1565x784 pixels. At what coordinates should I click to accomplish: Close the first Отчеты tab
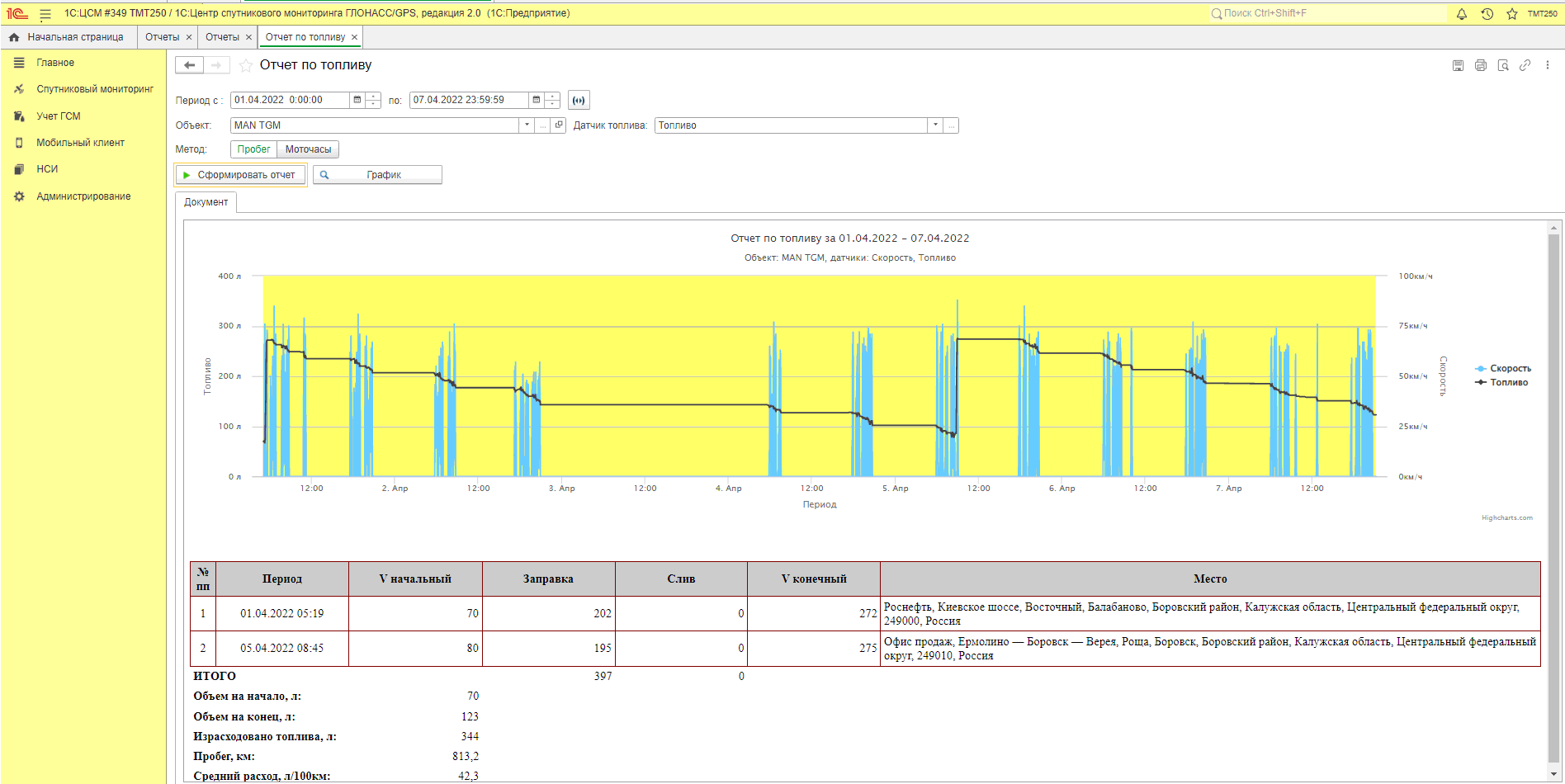pyautogui.click(x=189, y=37)
